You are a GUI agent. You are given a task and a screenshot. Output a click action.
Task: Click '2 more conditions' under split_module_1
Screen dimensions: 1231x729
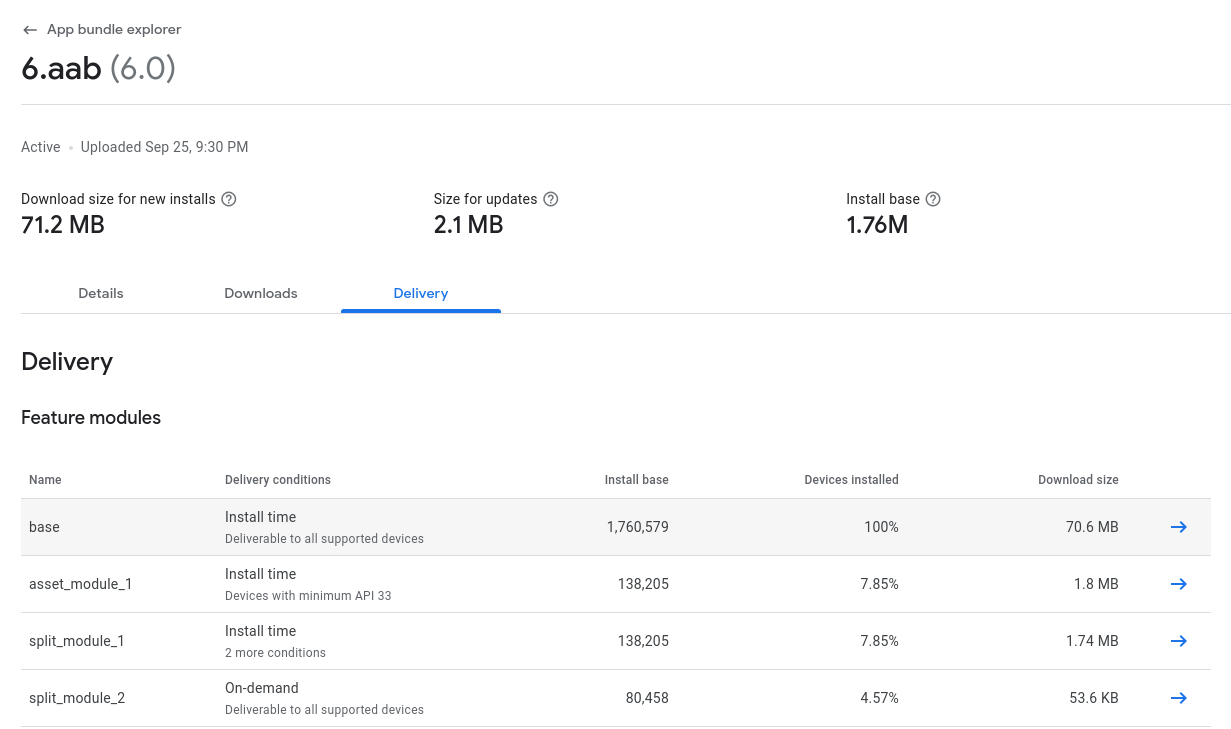(x=275, y=653)
